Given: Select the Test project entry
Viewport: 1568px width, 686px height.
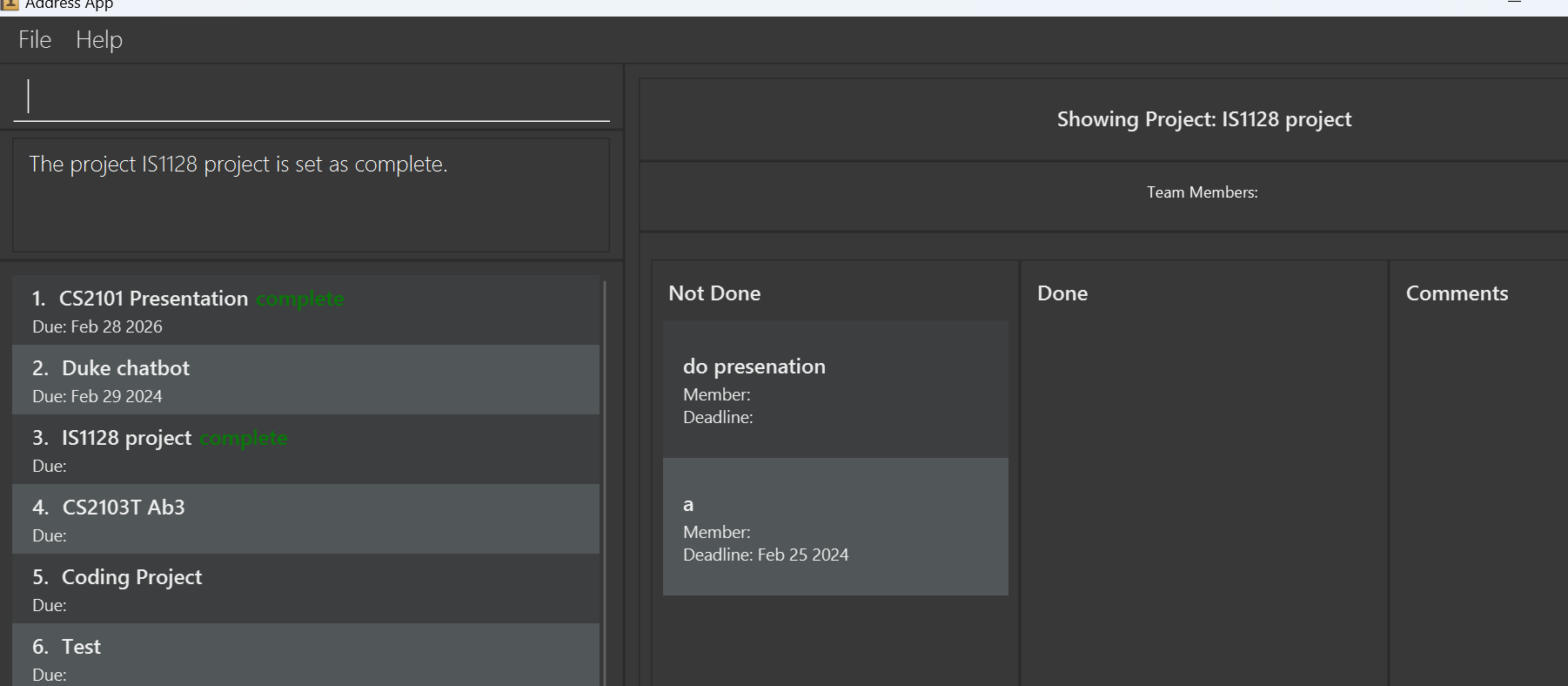Looking at the screenshot, I should pos(305,655).
